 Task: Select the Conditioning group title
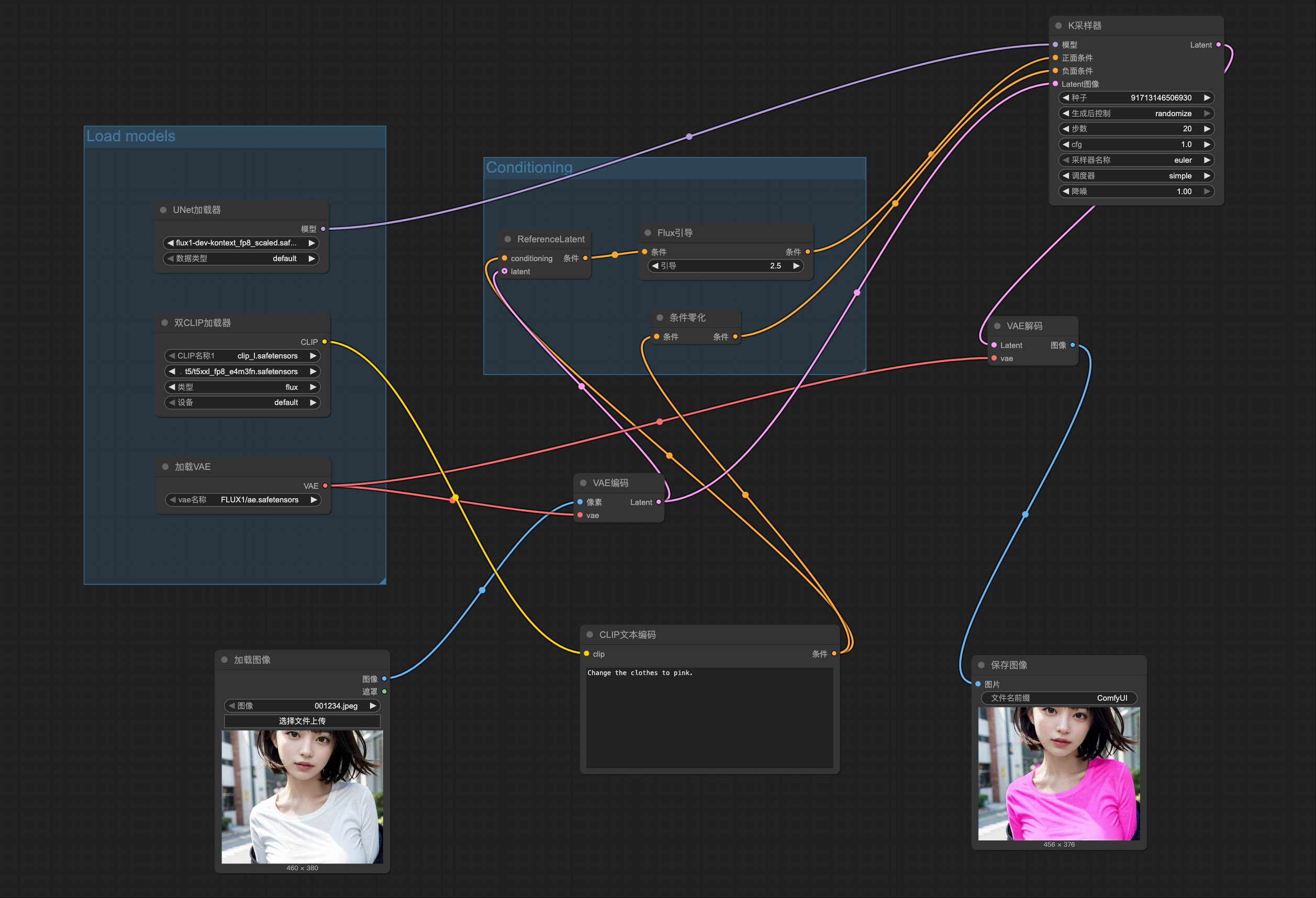tap(529, 167)
